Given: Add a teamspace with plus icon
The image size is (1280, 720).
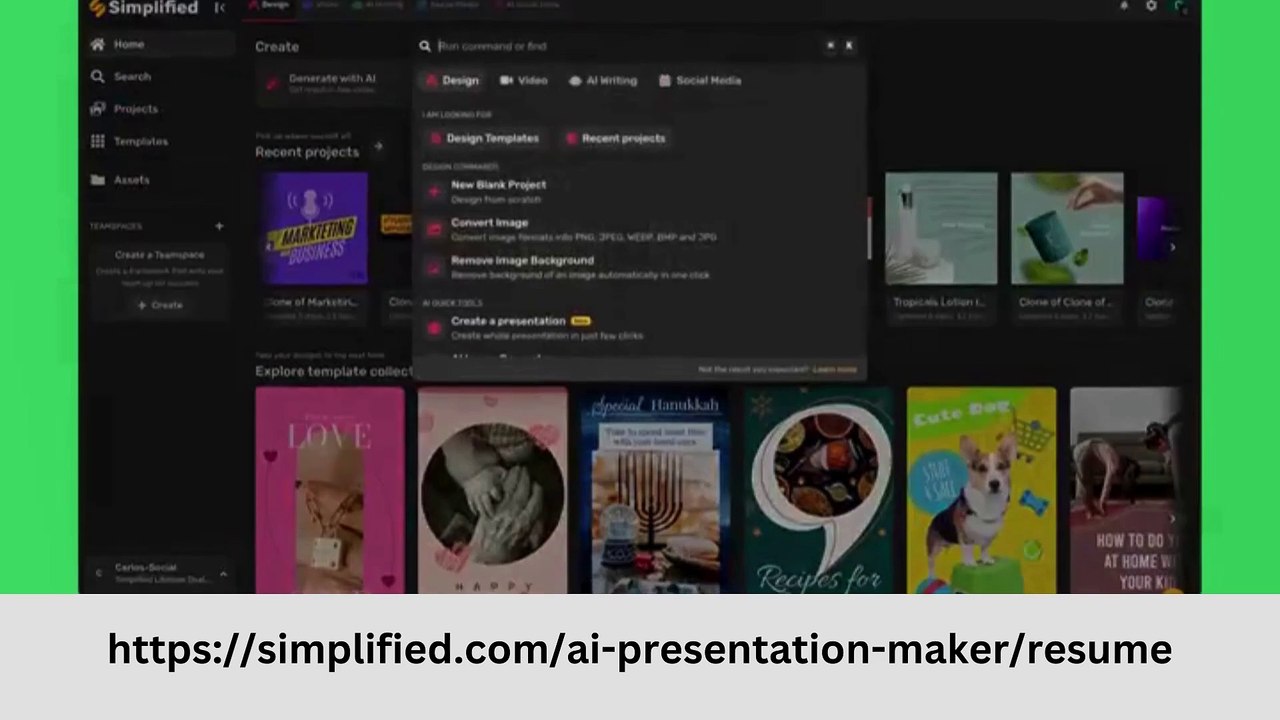Looking at the screenshot, I should [219, 226].
